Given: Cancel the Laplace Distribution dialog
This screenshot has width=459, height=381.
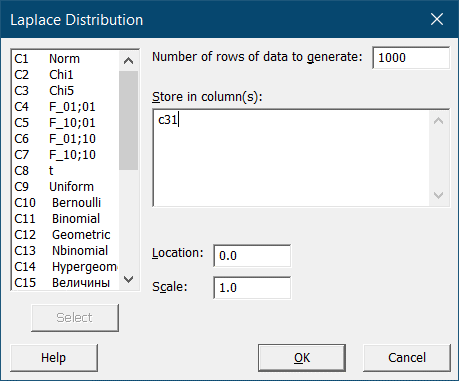Looking at the screenshot, I should click(407, 358).
